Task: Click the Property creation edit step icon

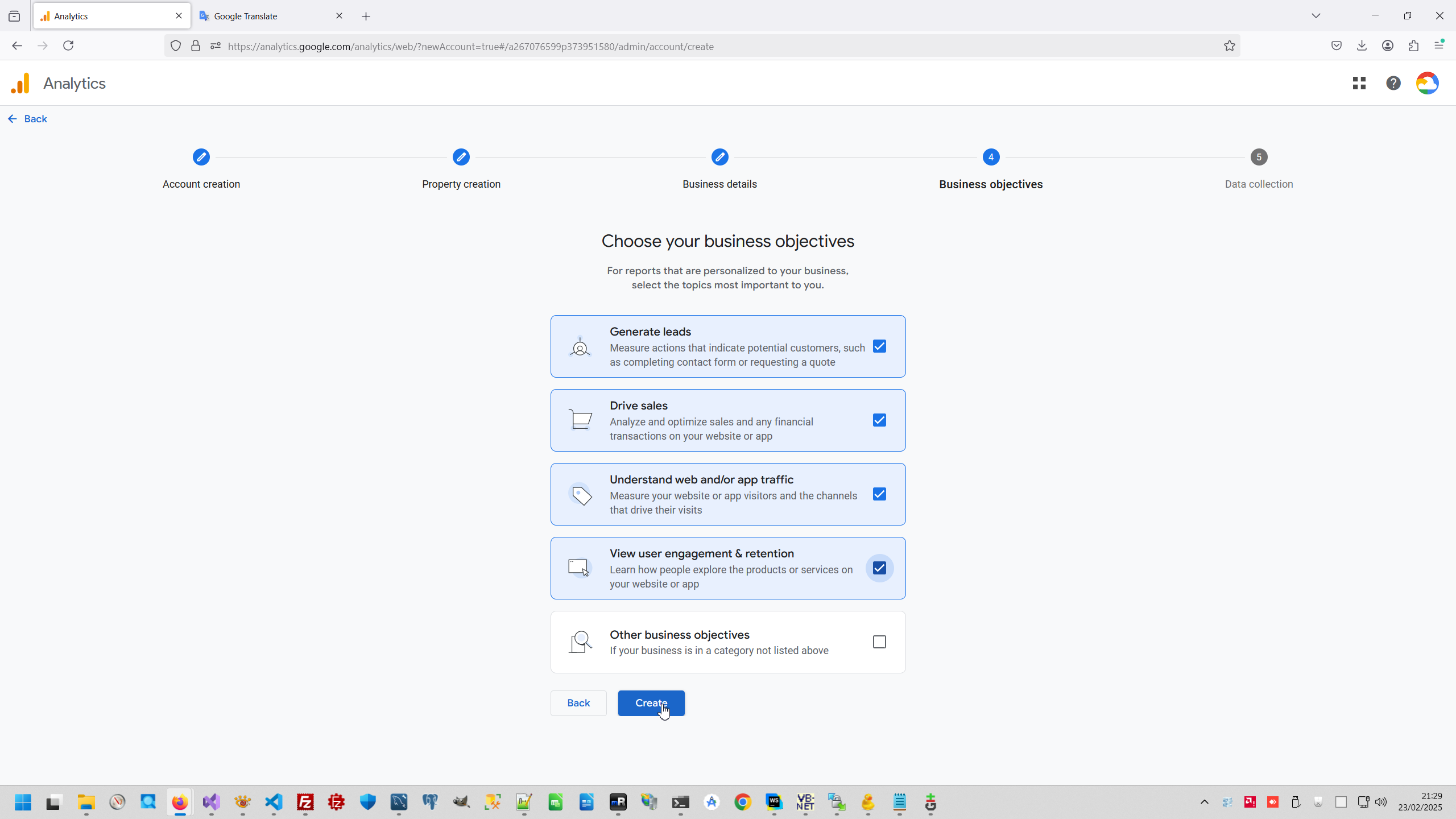Action: pyautogui.click(x=461, y=157)
